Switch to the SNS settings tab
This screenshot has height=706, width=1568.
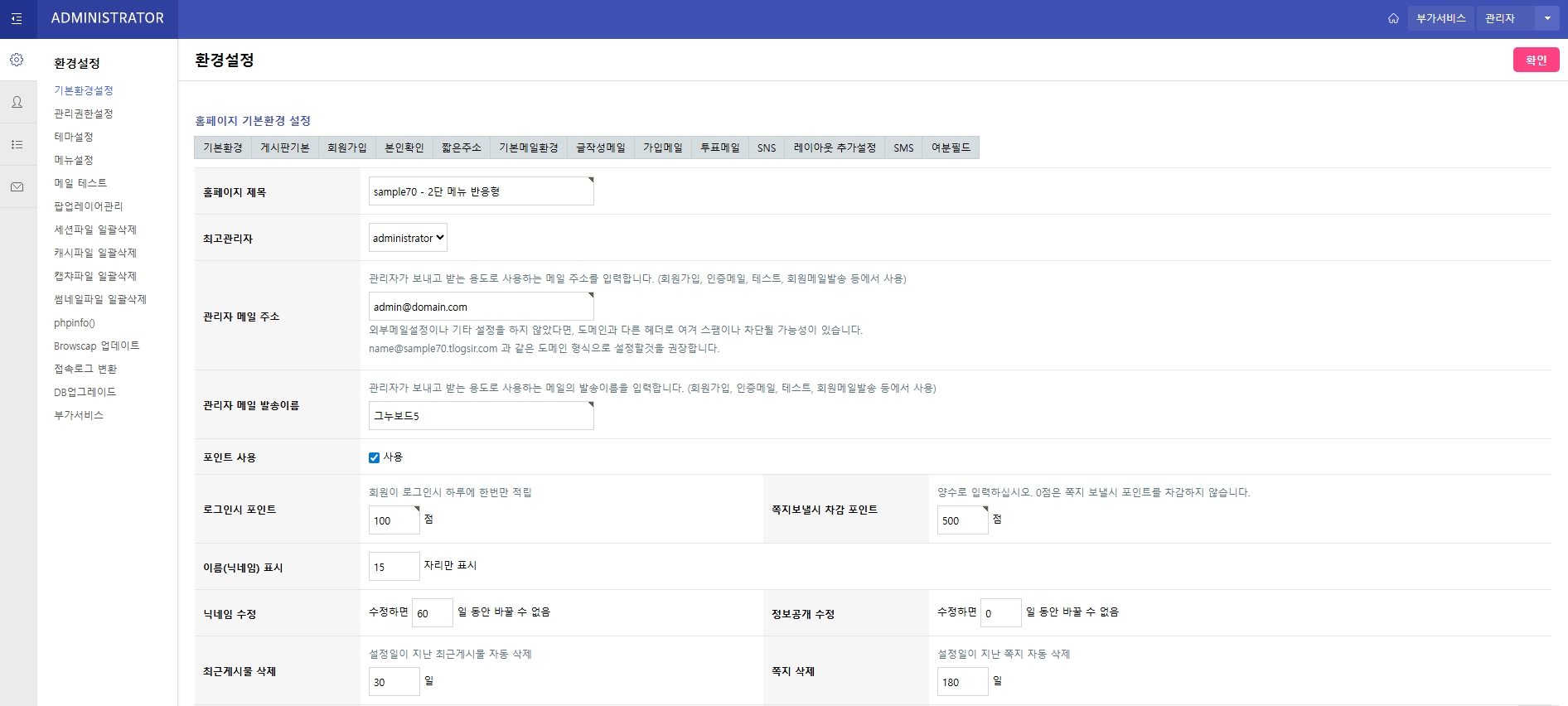click(767, 147)
